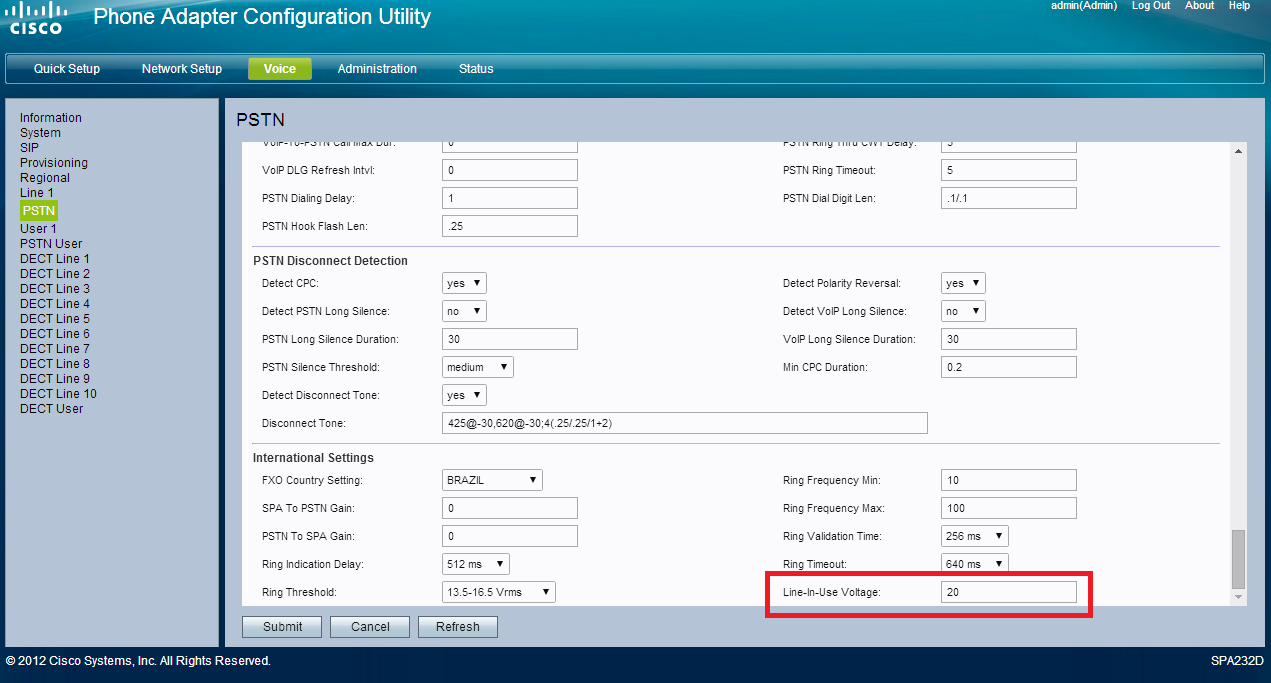
Task: Open the Ring Timeout 640 ms dropdown
Action: pyautogui.click(x=975, y=565)
